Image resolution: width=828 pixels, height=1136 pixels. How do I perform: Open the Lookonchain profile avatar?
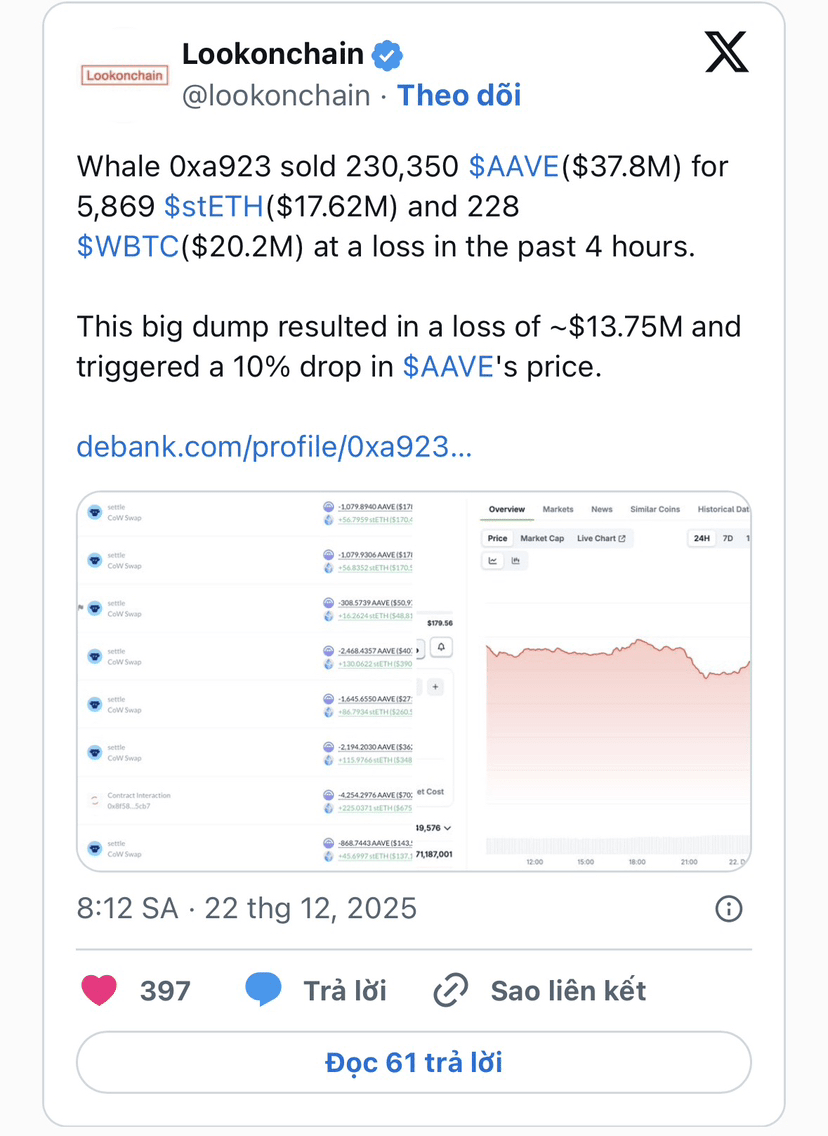pyautogui.click(x=125, y=75)
